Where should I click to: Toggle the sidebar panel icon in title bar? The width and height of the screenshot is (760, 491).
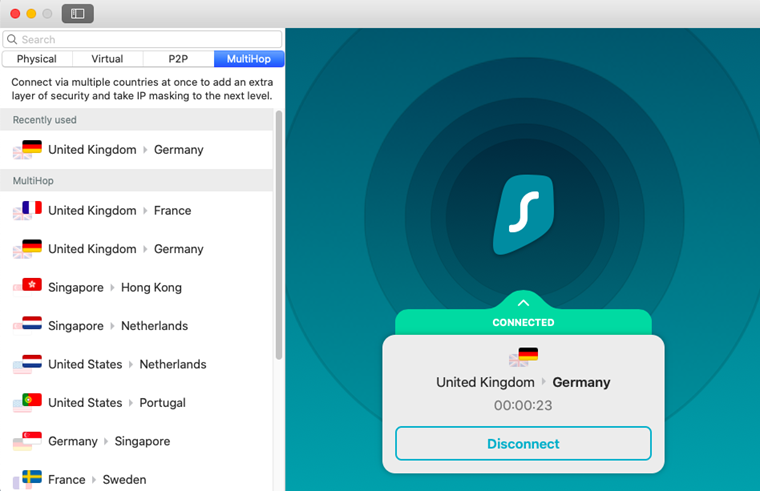pos(77,14)
